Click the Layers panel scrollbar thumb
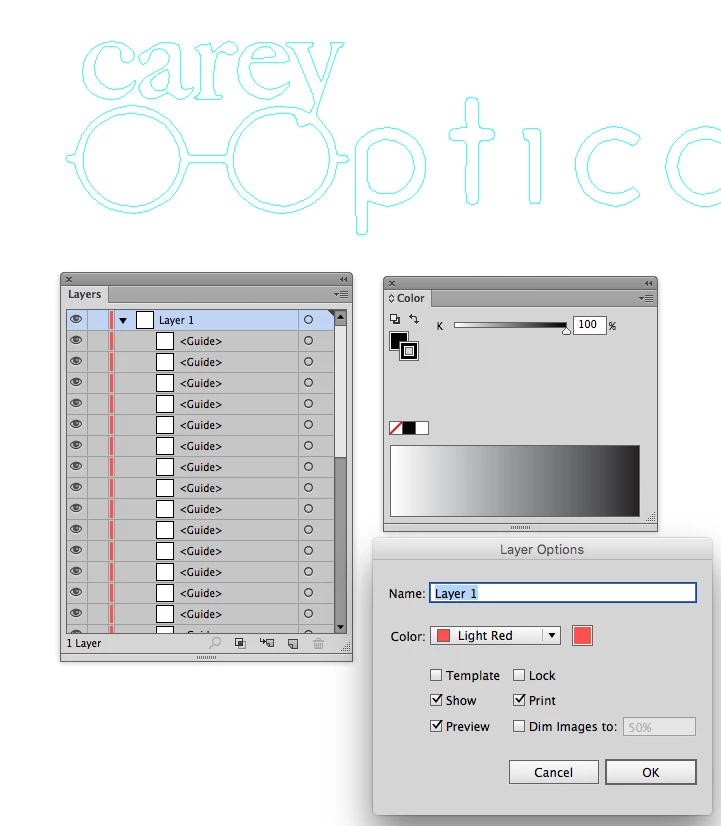The width and height of the screenshot is (721, 826). (x=340, y=391)
